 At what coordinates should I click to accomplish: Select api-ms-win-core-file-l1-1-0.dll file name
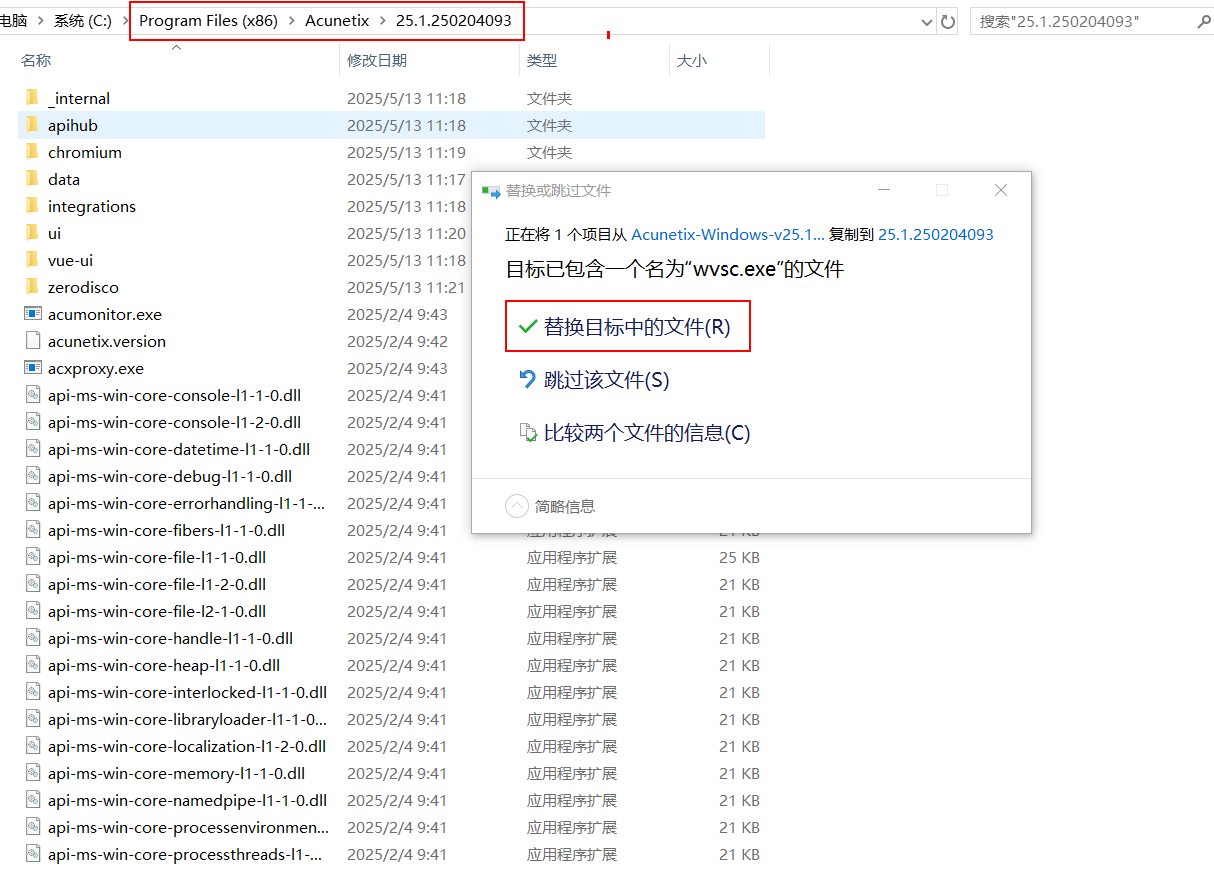pyautogui.click(x=157, y=557)
